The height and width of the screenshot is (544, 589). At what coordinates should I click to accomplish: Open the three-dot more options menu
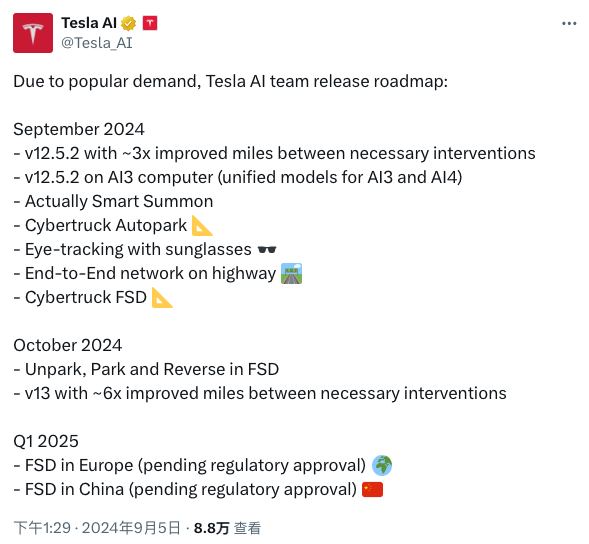[x=569, y=24]
